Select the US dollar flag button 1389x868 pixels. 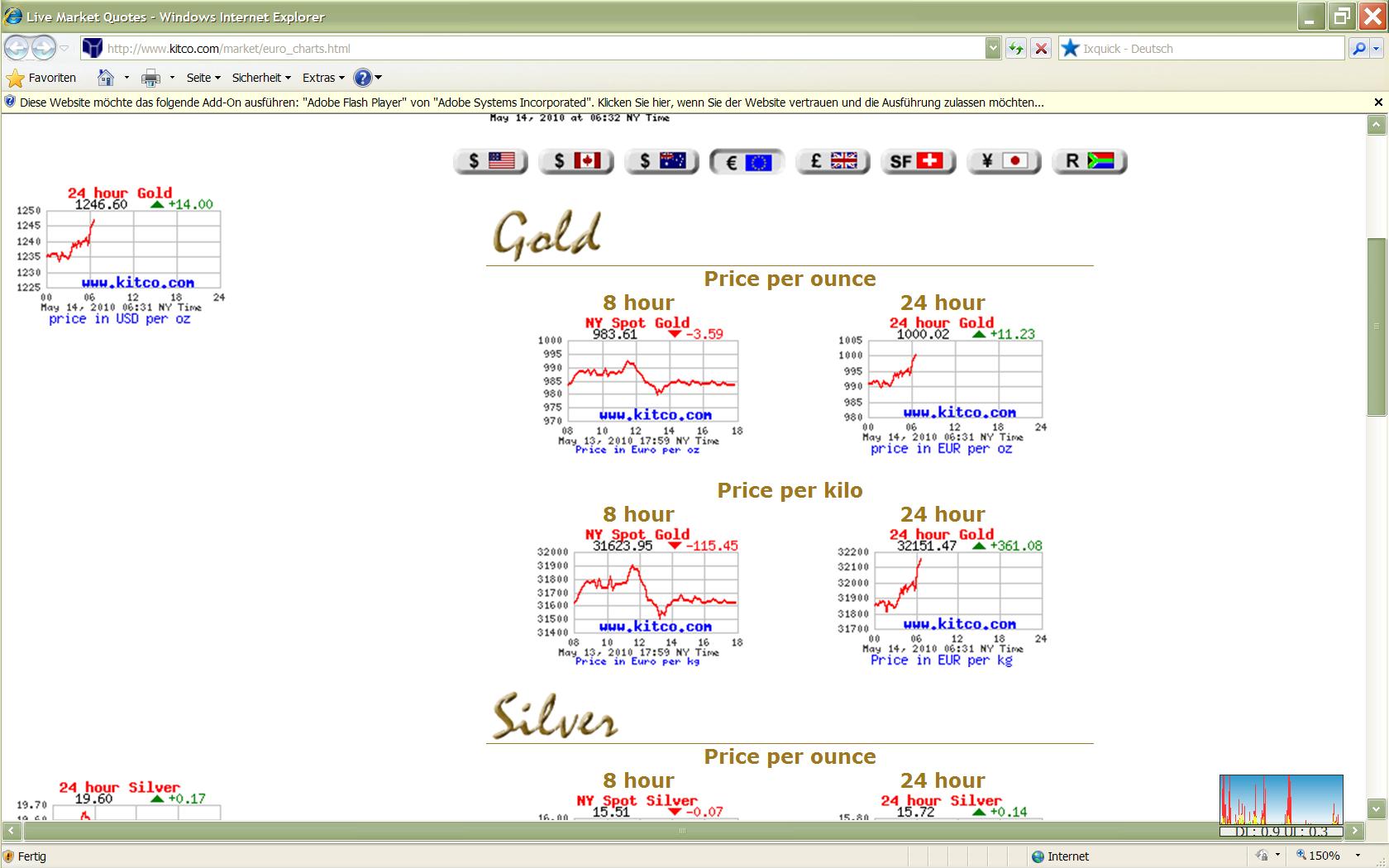(x=490, y=161)
